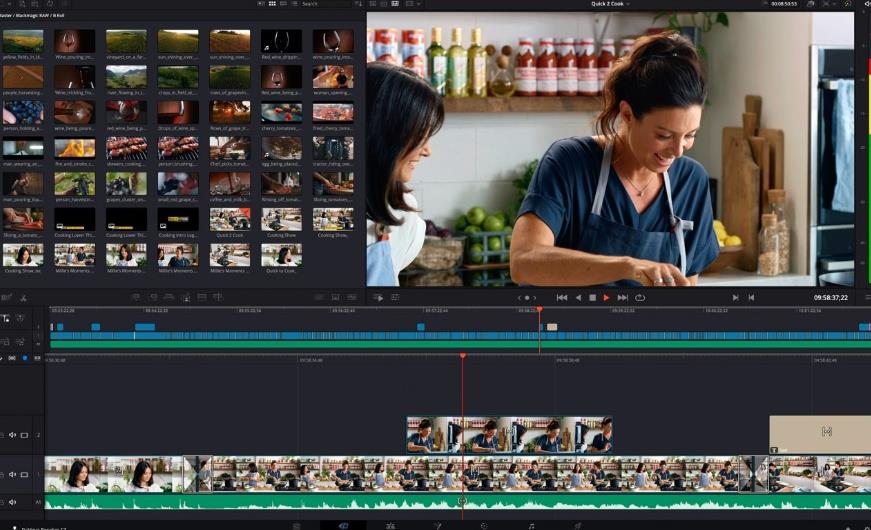The width and height of the screenshot is (871, 530).
Task: Toggle clip linking chain icon
Action: (x=12, y=358)
